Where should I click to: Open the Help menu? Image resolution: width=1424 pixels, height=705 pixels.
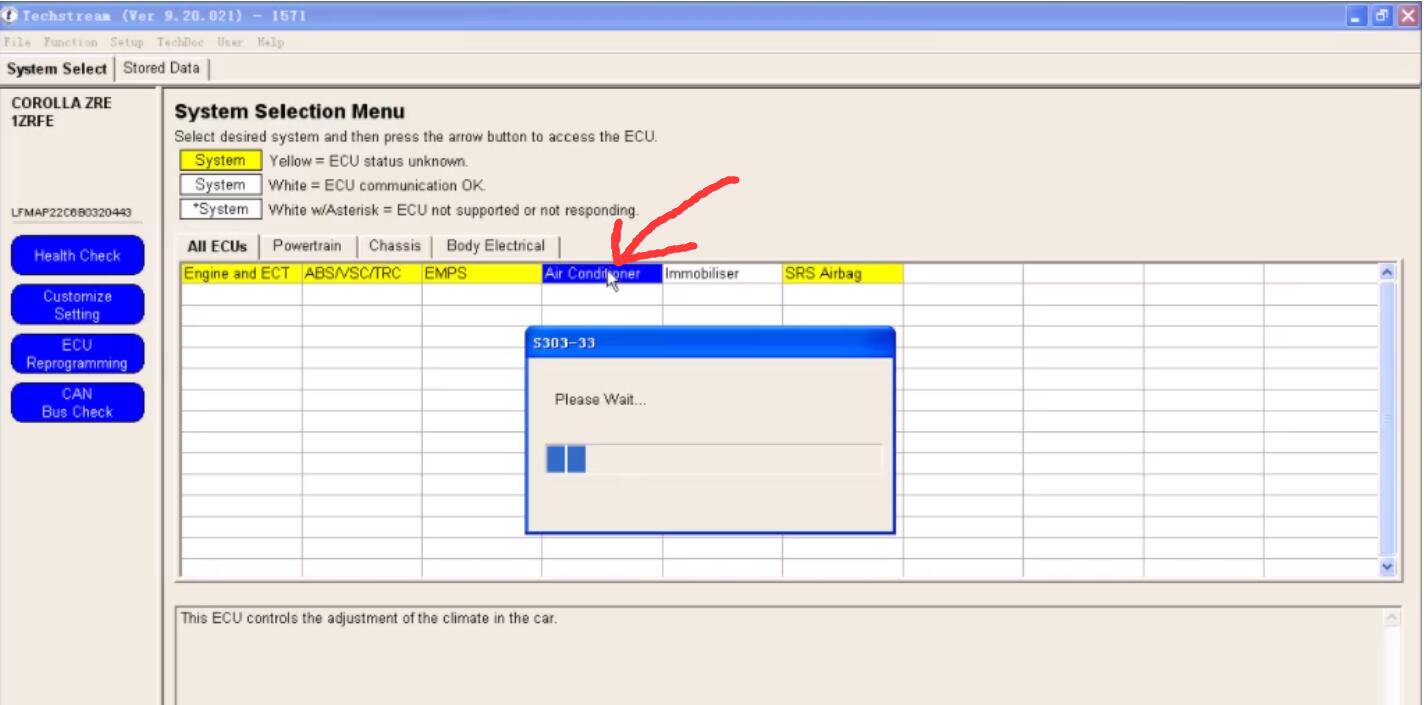click(x=271, y=42)
